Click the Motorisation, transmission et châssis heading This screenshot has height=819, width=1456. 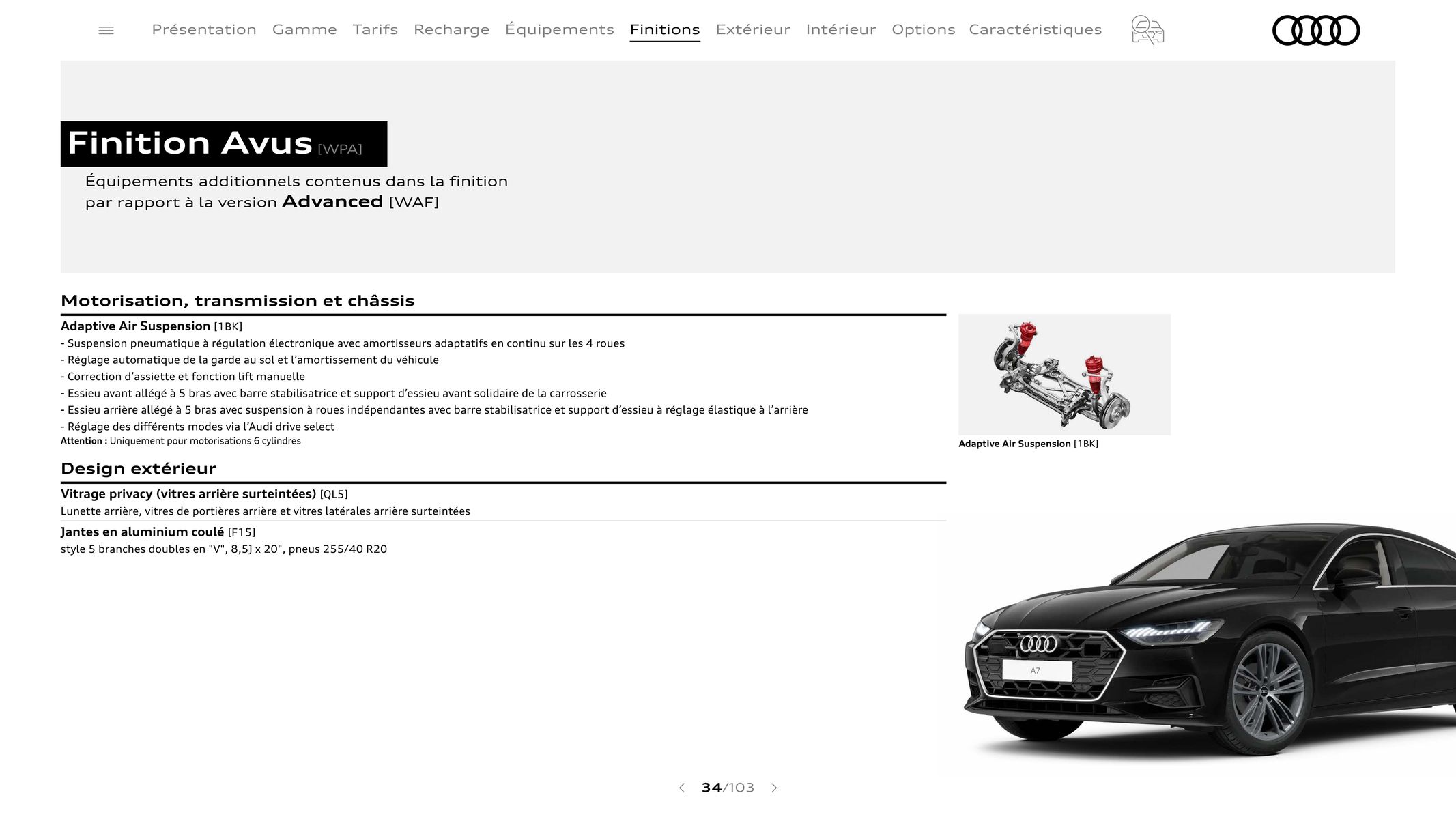tap(238, 301)
